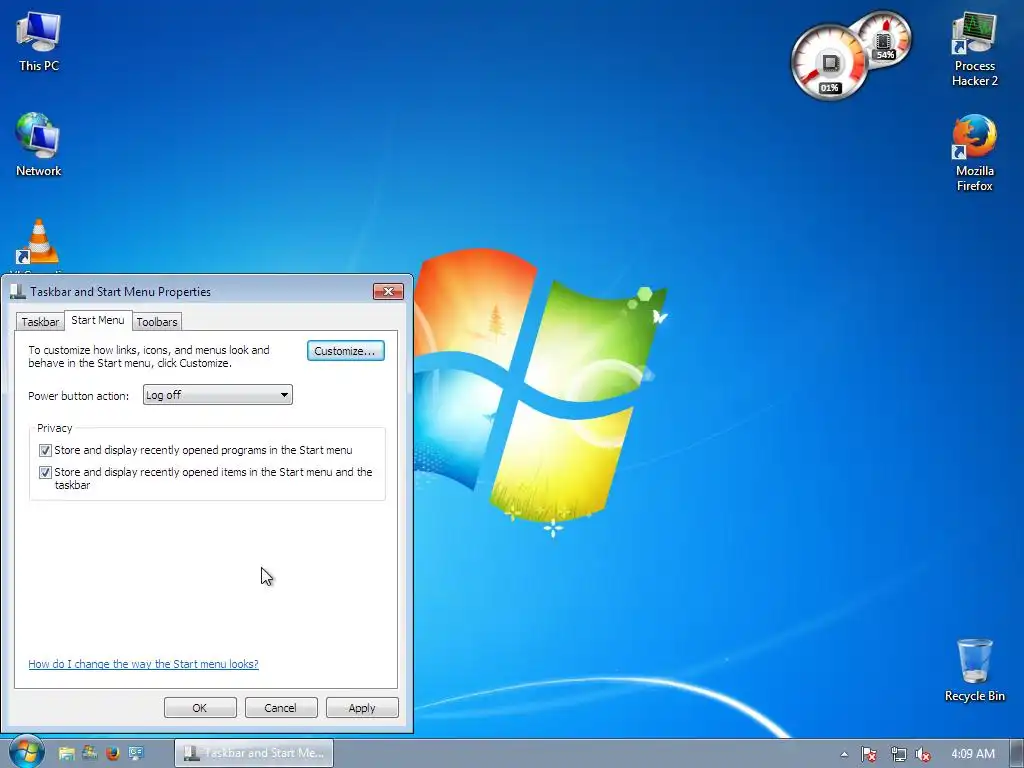Show hidden system tray icons
The width and height of the screenshot is (1024, 768).
click(x=844, y=754)
